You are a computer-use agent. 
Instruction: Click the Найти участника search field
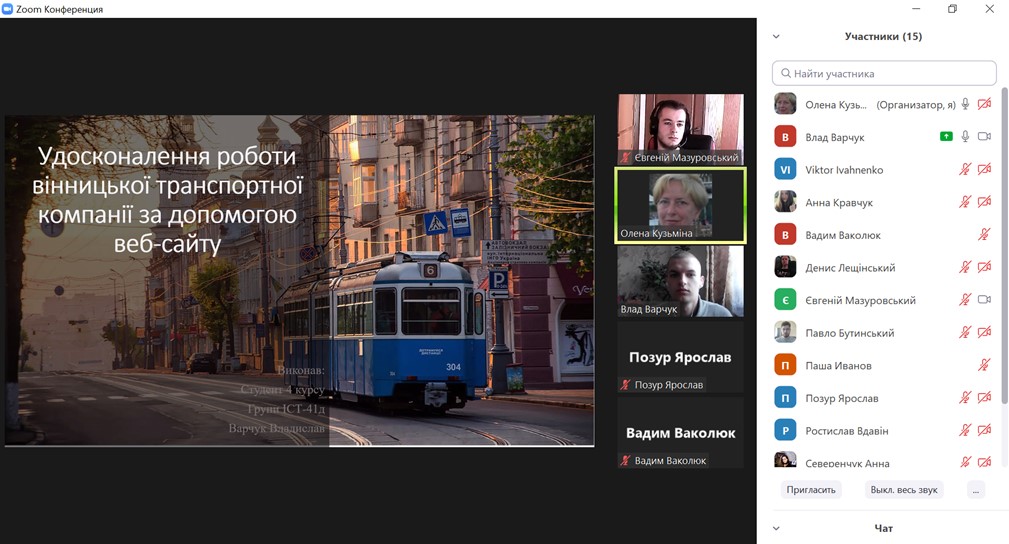pos(884,73)
